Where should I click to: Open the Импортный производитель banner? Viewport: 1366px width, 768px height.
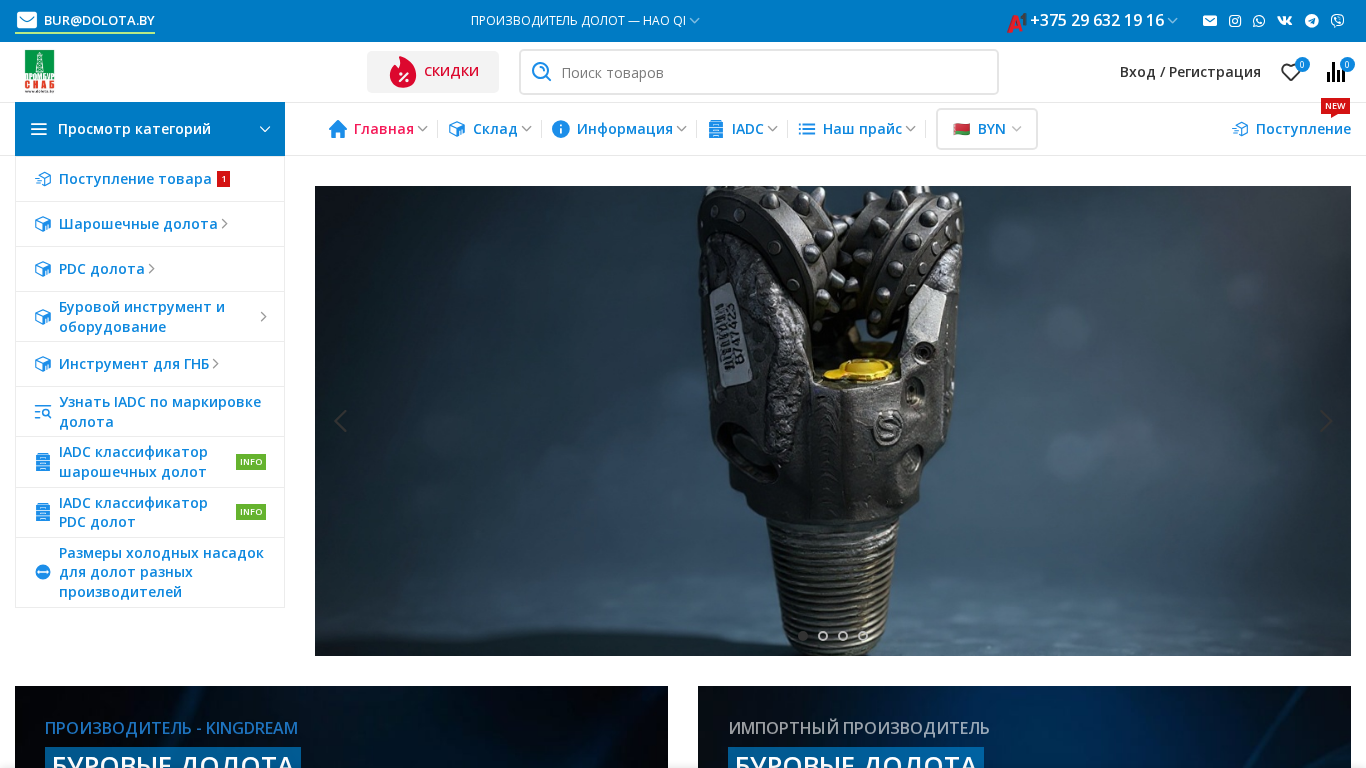pos(1024,727)
